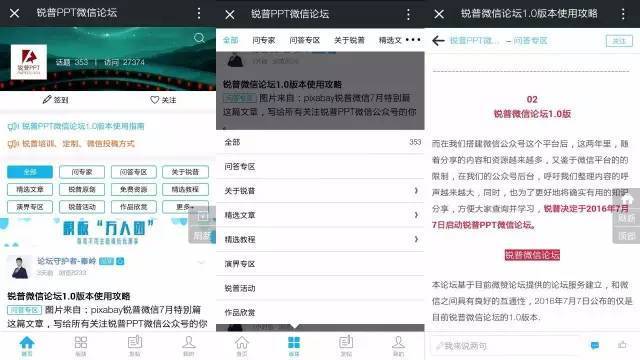The image size is (640, 360).
Task: Tap the highlighted 锐普微信论坛 label in the article
Action: tap(532, 255)
